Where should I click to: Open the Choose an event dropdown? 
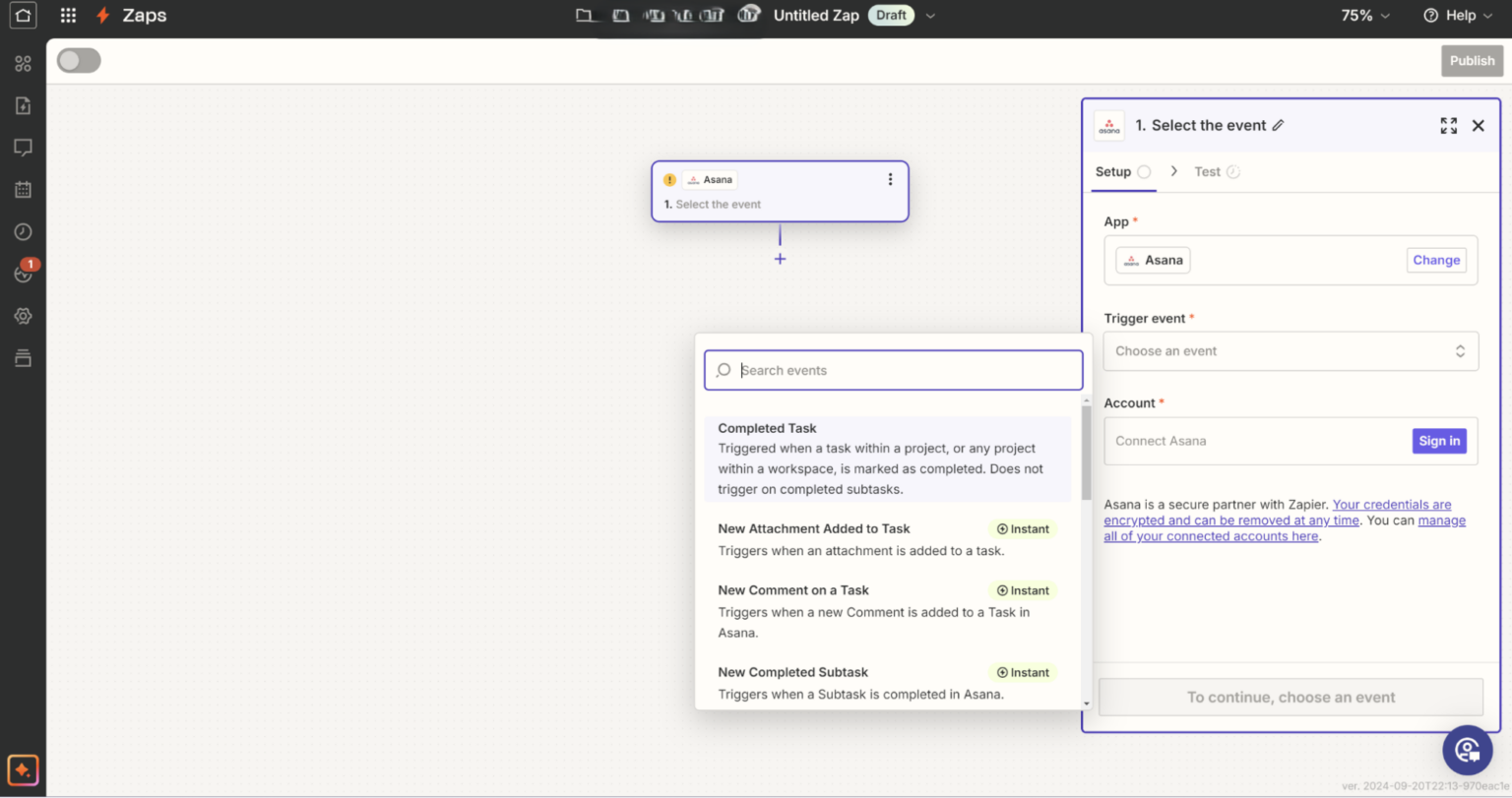pyautogui.click(x=1290, y=350)
